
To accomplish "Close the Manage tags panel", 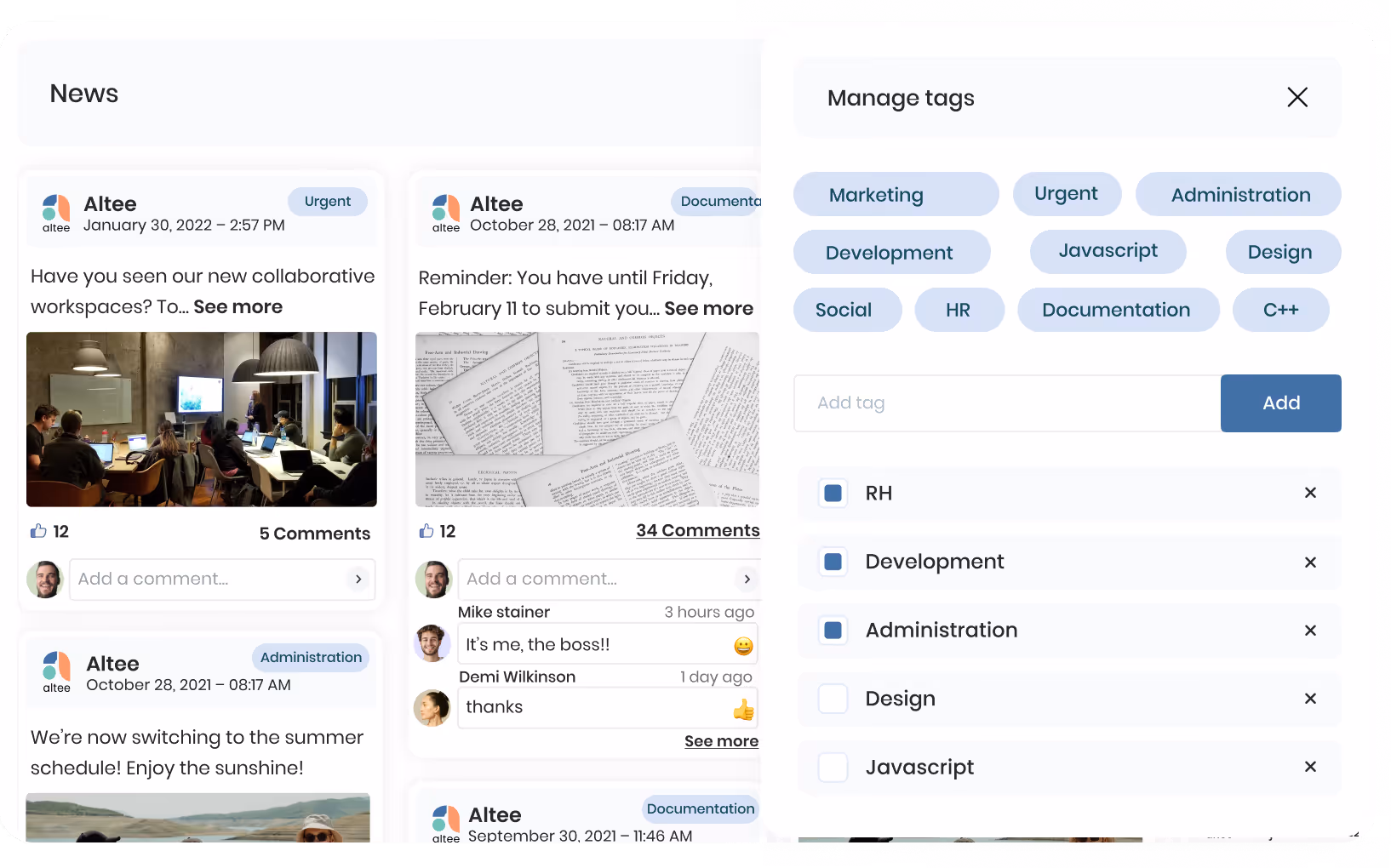I will 1297,97.
